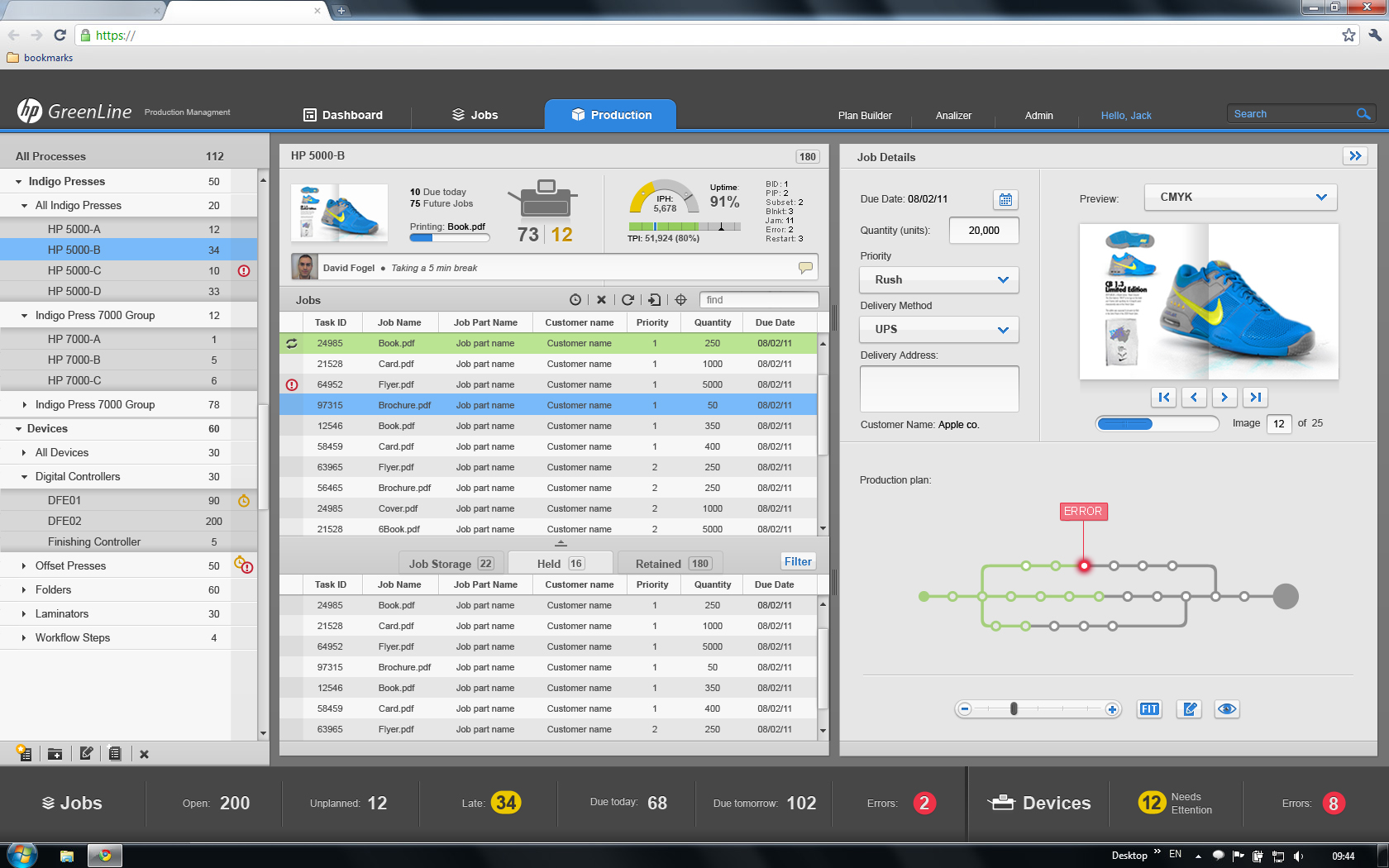Jump to last preview image
This screenshot has width=1389, height=868.
pos(1255,397)
